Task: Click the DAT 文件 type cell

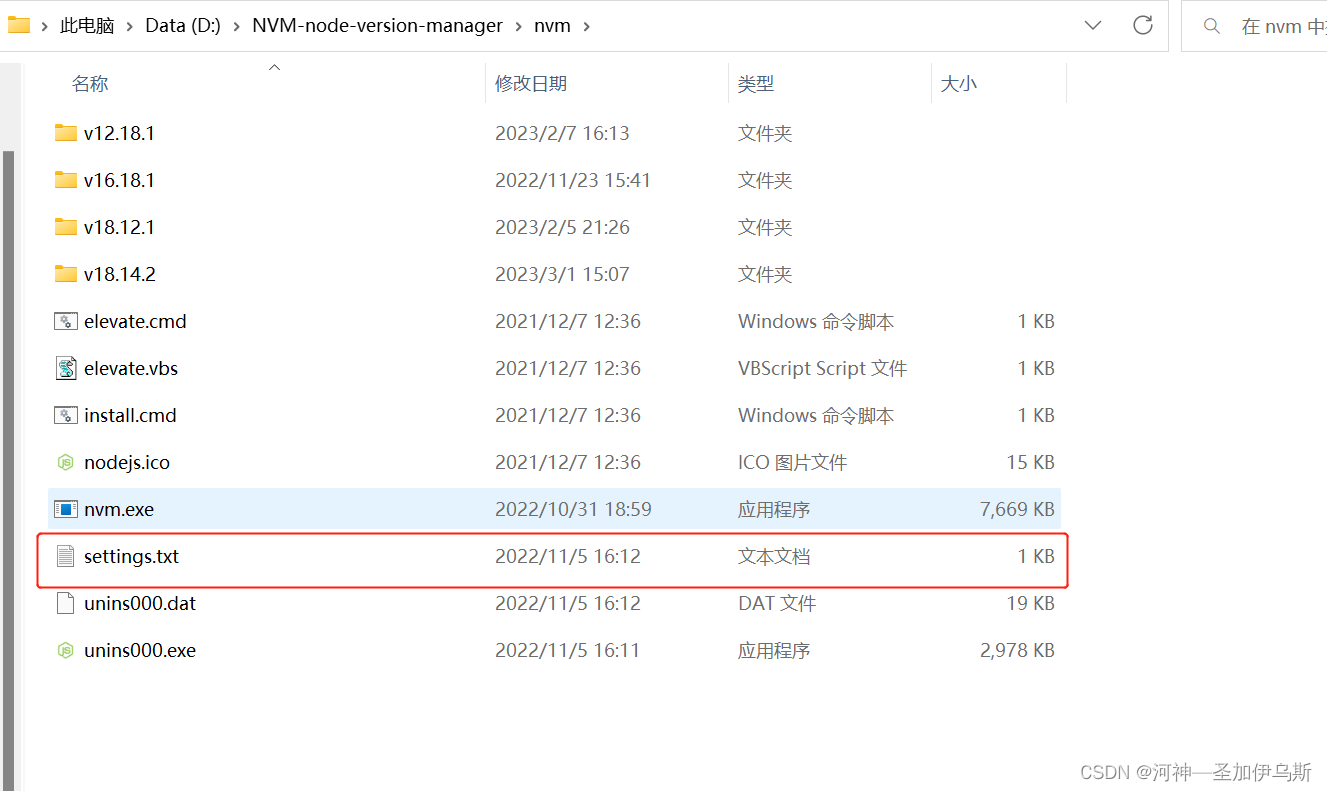Action: click(777, 603)
